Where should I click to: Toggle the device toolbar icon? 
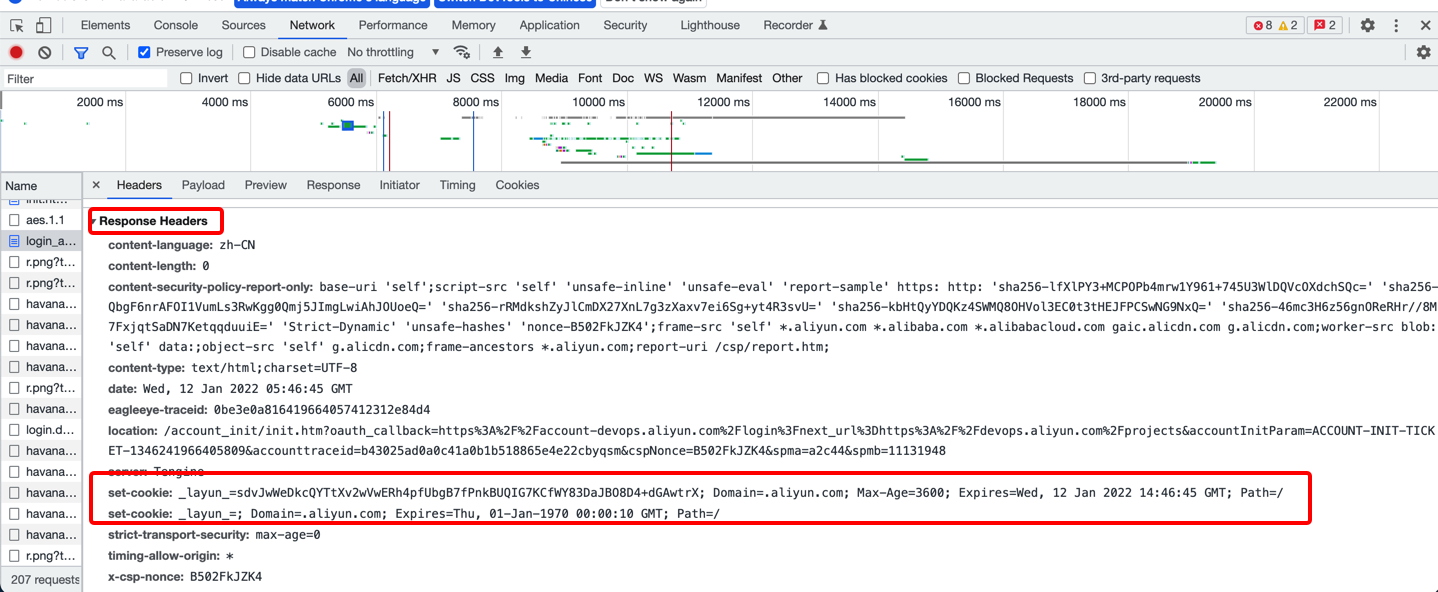43,25
